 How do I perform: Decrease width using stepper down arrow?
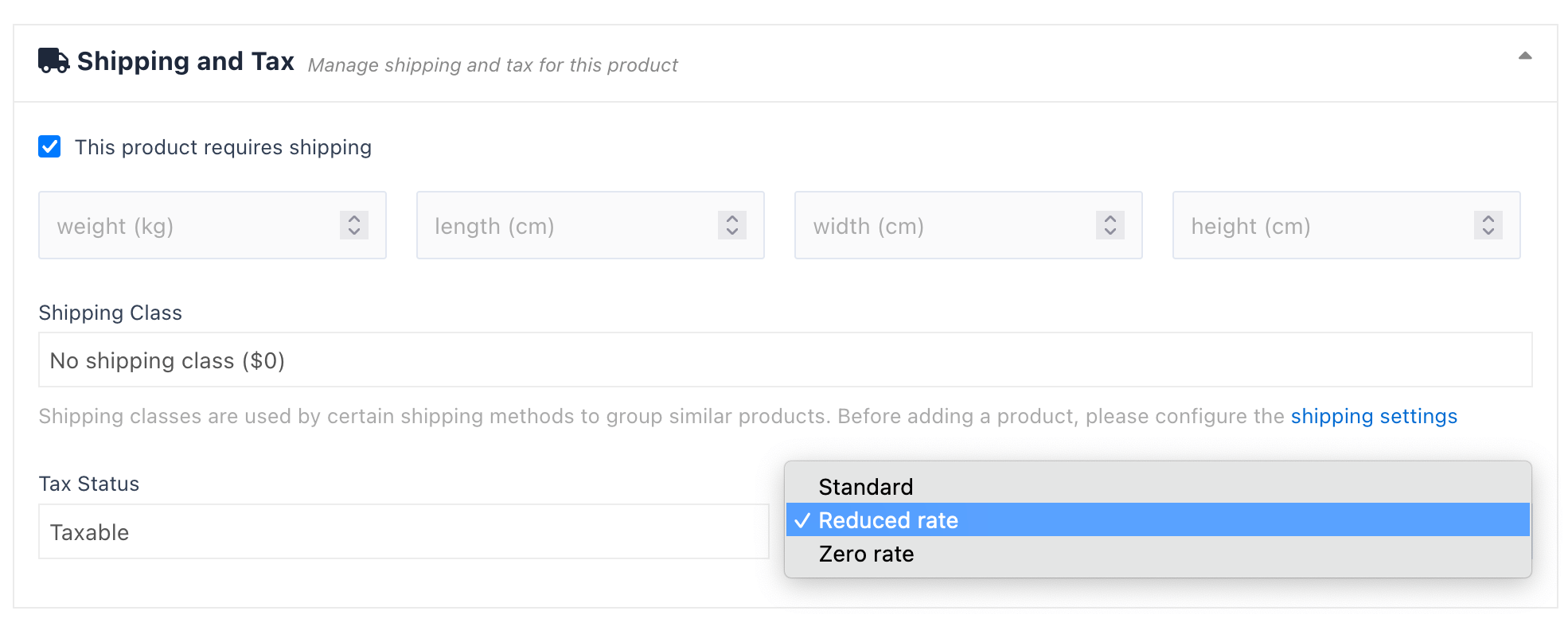point(1110,232)
